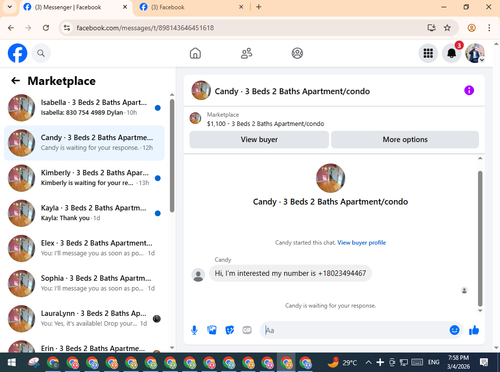Click Candy's grey avatar beside message
This screenshot has height=372, width=500.
tap(198, 275)
